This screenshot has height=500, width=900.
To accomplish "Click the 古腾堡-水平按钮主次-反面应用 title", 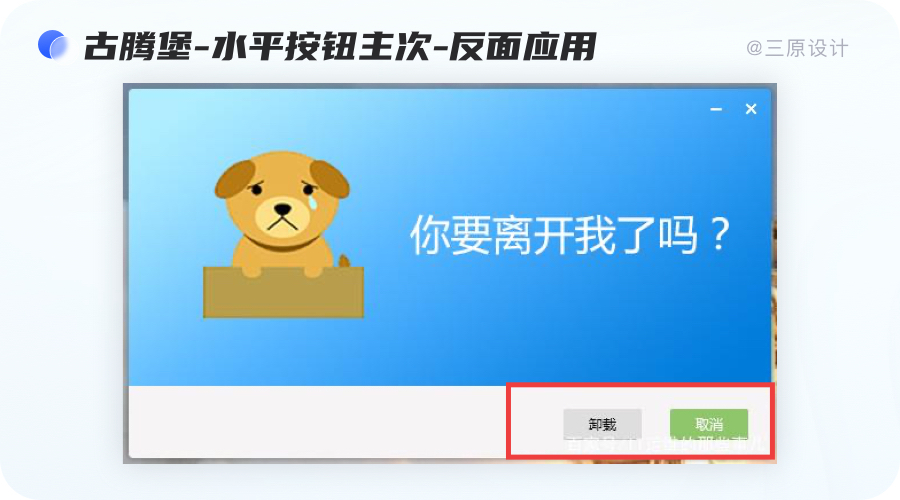I will pyautogui.click(x=340, y=46).
